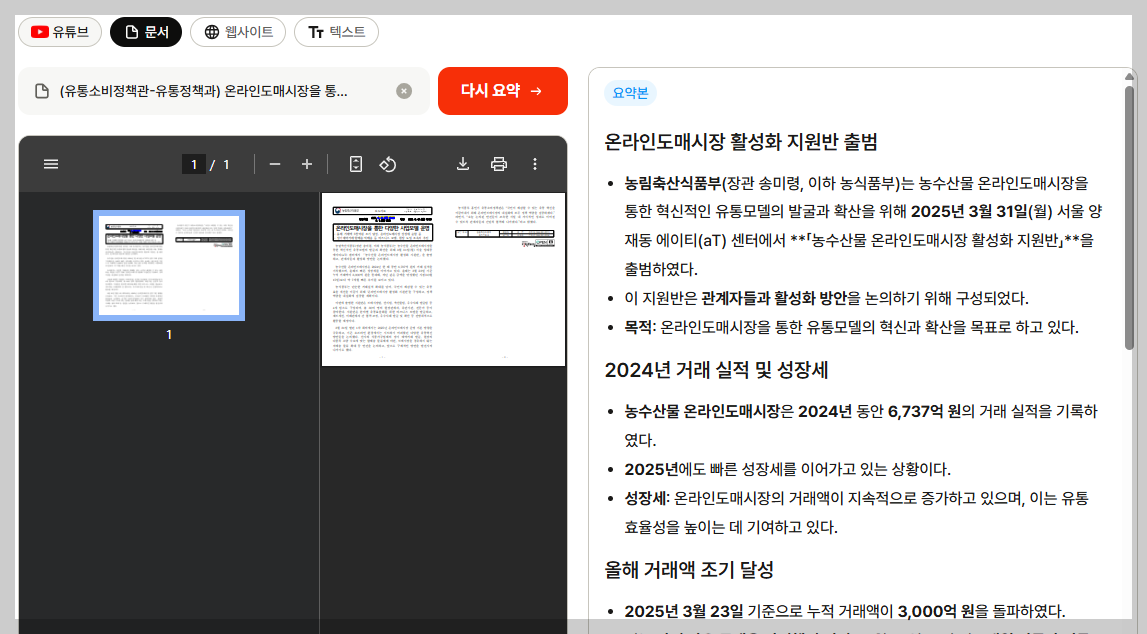Open the PDF sidebar menu
The image size is (1147, 634).
[50, 163]
